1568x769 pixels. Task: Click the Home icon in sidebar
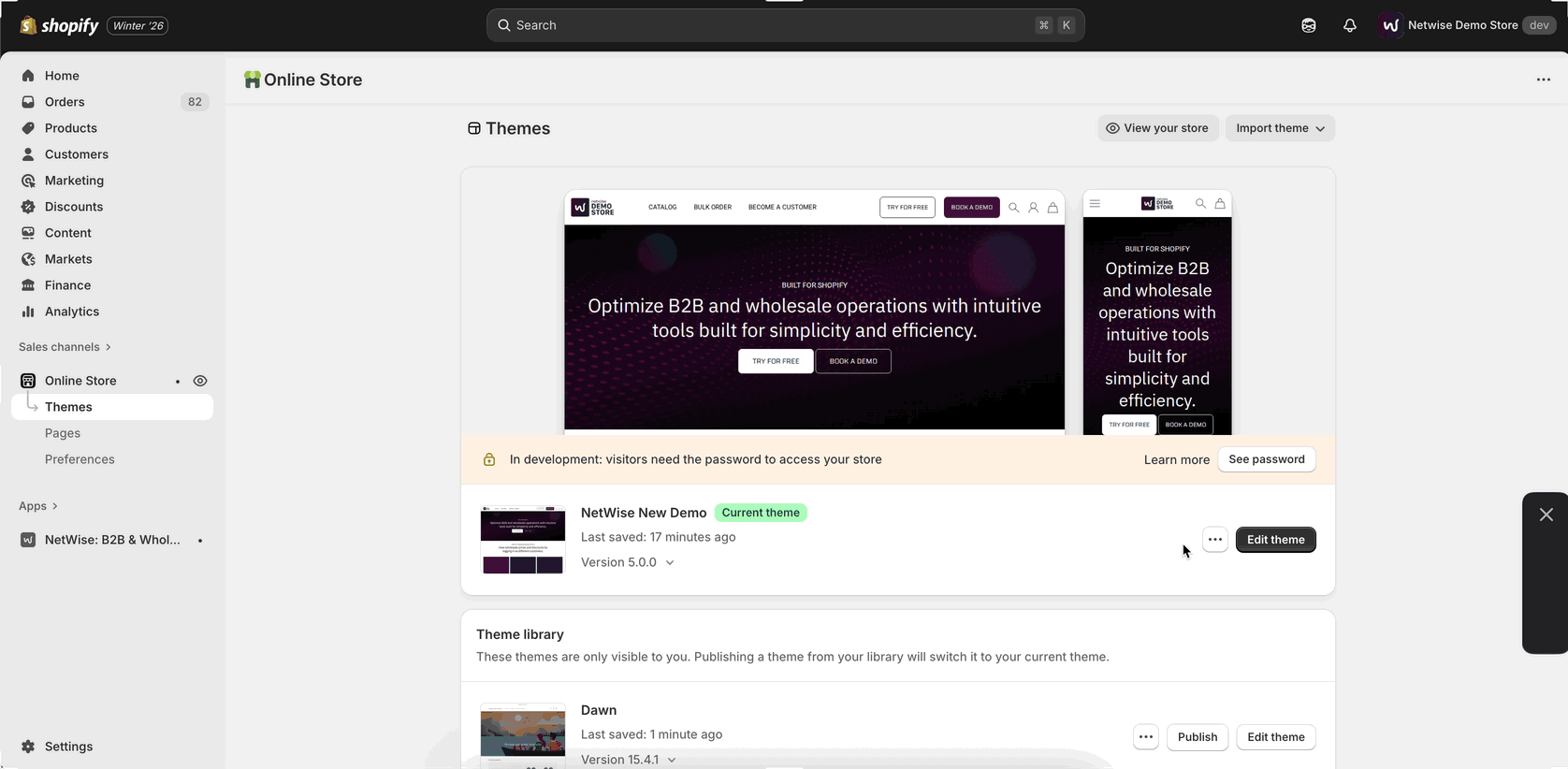point(28,76)
